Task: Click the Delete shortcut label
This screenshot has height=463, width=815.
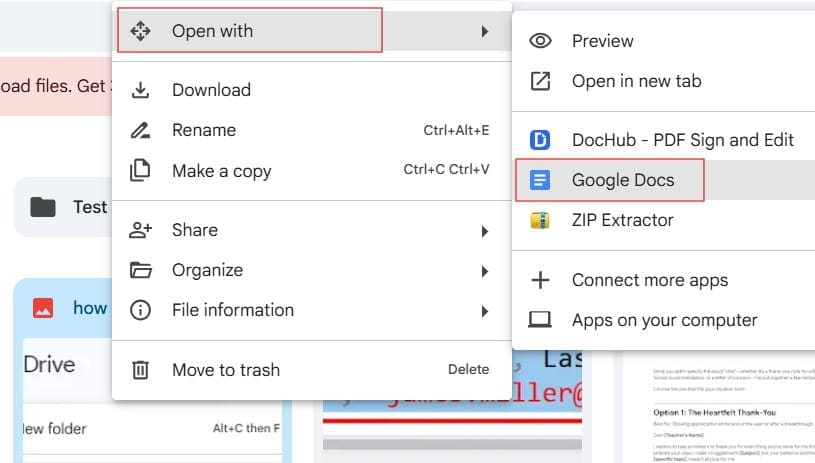Action: (468, 369)
